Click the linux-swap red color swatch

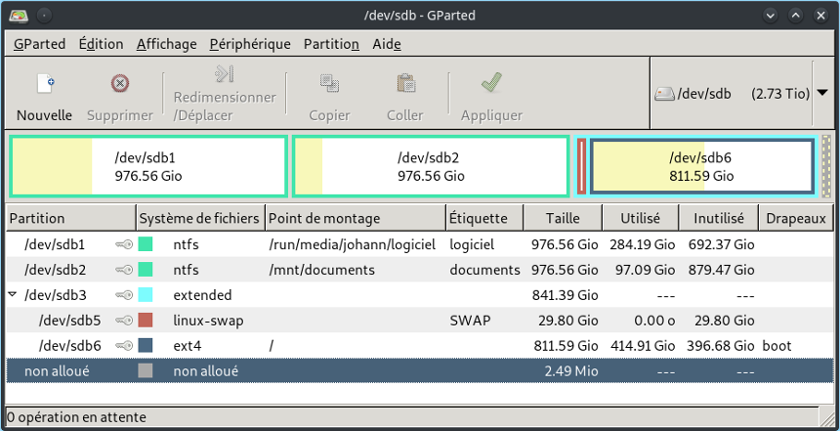(146, 320)
